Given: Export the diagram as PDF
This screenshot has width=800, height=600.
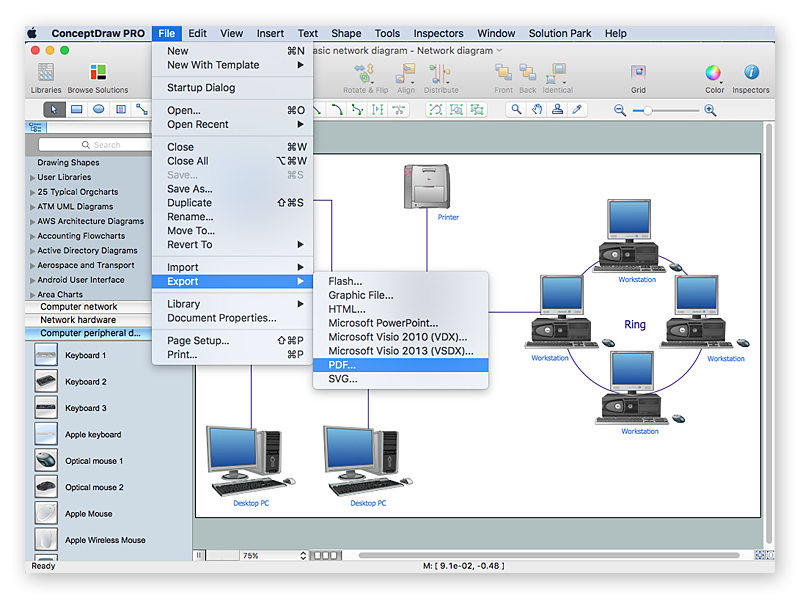Looking at the screenshot, I should pos(341,365).
